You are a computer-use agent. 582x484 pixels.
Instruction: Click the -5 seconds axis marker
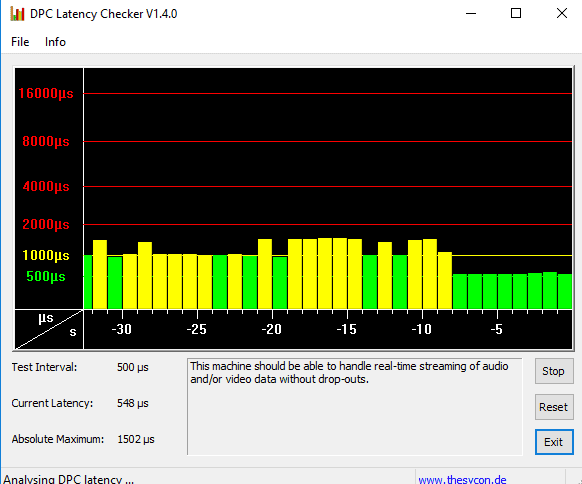496,329
